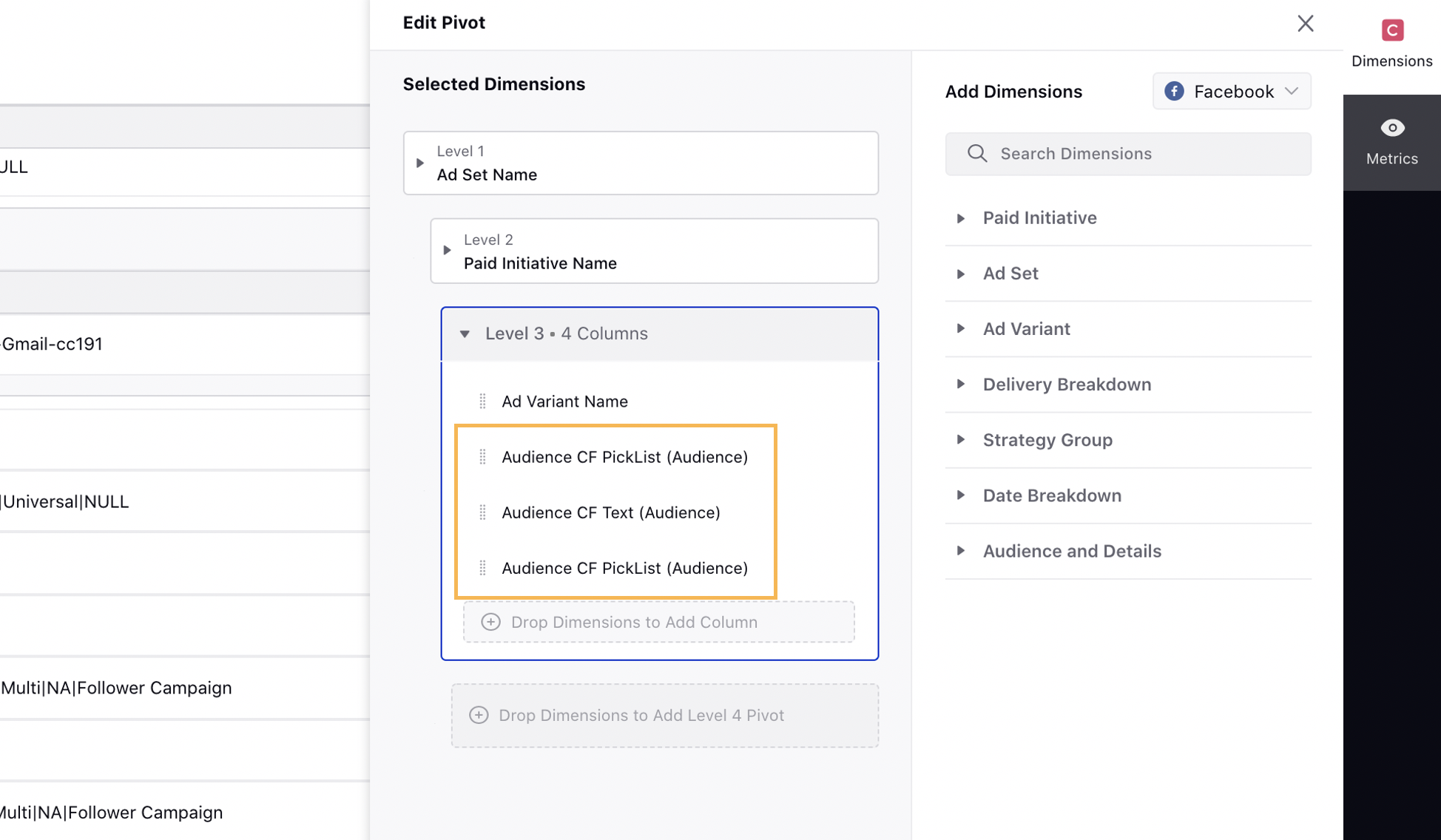
Task: Click the drag handle icon on Ad Variant Name
Action: (483, 400)
